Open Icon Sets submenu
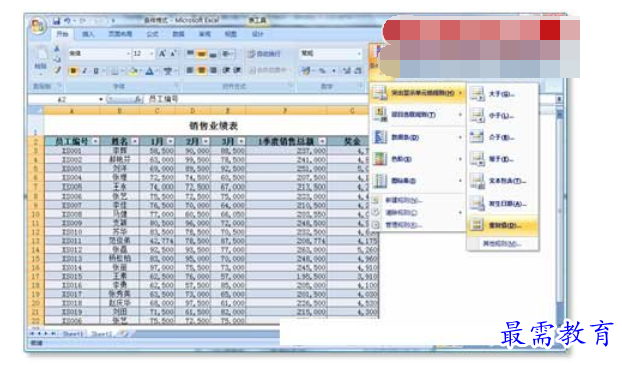The image size is (622, 365). click(x=417, y=181)
